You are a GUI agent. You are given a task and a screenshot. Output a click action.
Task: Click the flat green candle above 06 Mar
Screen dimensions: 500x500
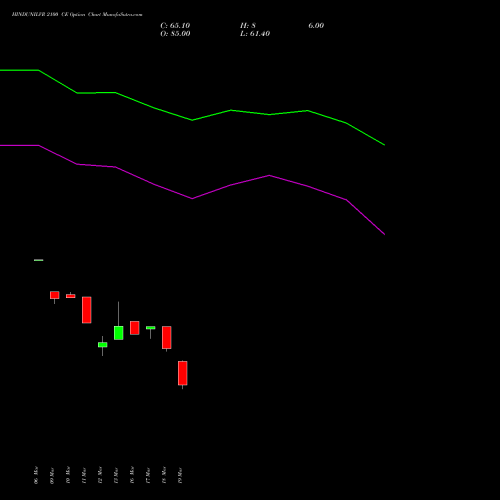click(x=39, y=260)
